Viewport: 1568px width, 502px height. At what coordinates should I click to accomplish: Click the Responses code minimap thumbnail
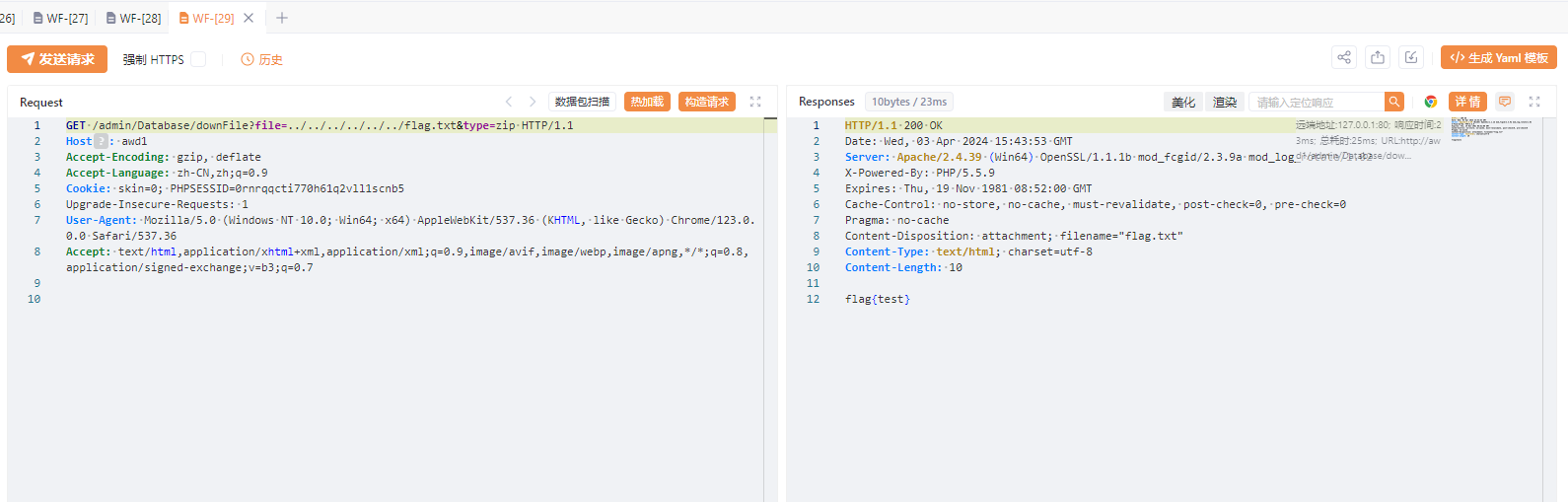1490,129
